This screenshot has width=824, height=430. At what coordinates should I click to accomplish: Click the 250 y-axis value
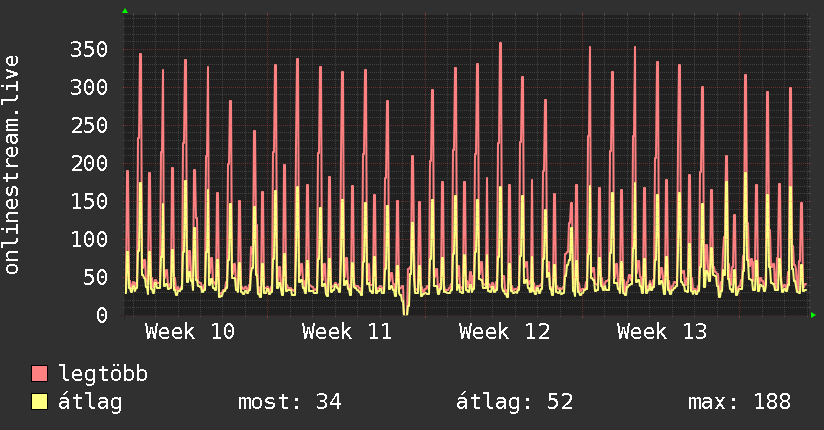point(89,126)
